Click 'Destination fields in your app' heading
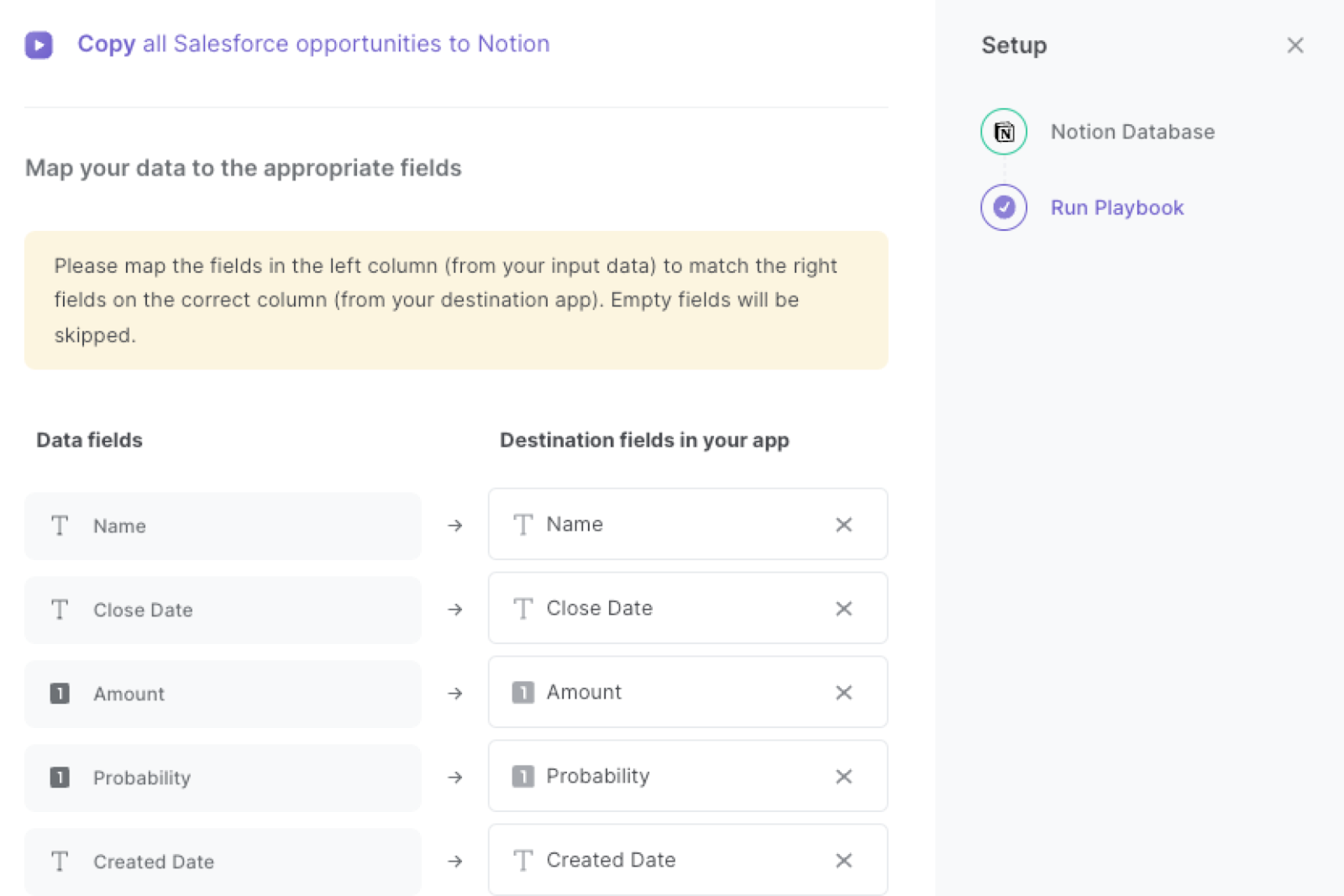1344x896 pixels. [644, 441]
